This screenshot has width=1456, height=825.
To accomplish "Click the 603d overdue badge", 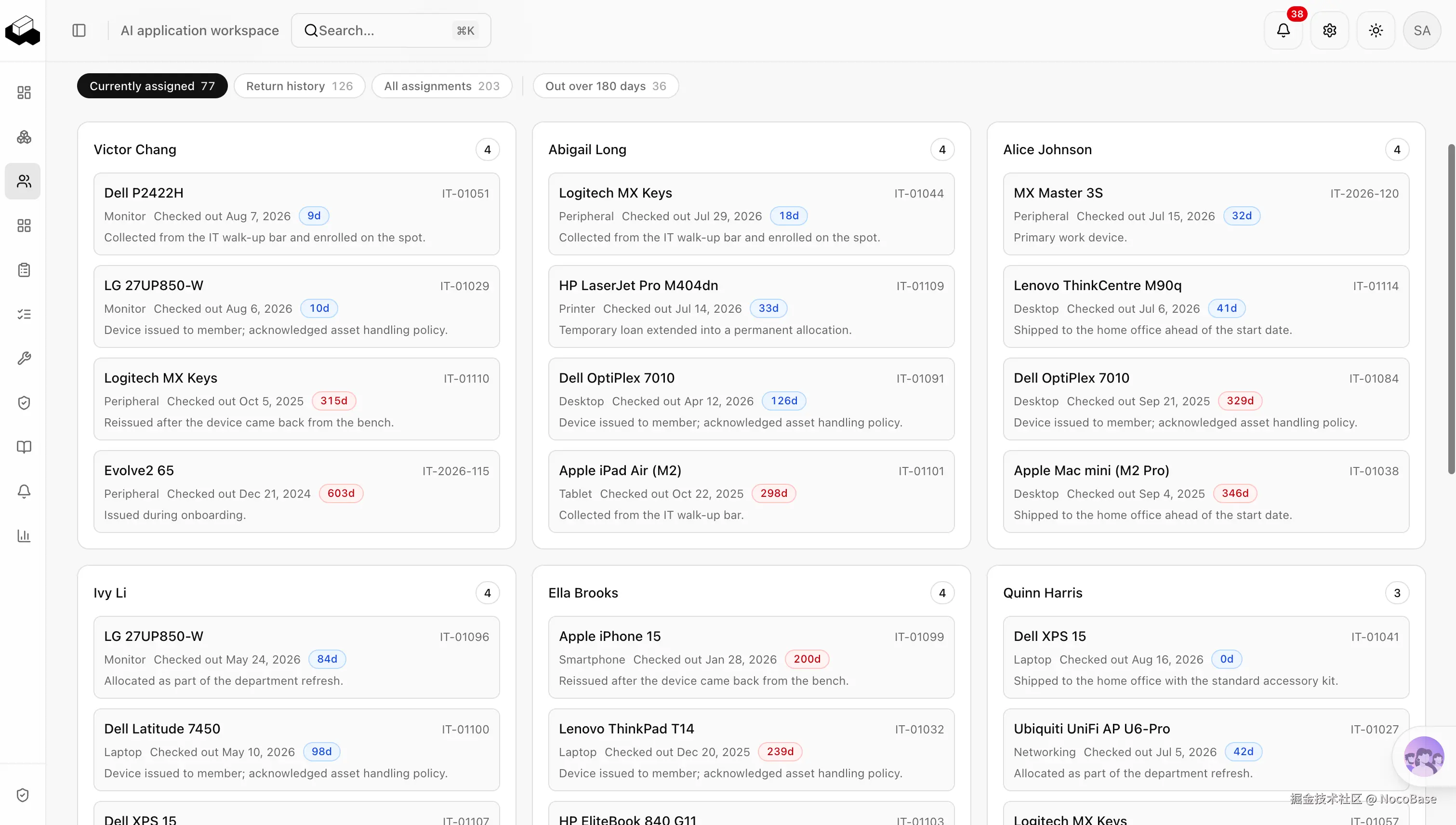I will pos(341,493).
